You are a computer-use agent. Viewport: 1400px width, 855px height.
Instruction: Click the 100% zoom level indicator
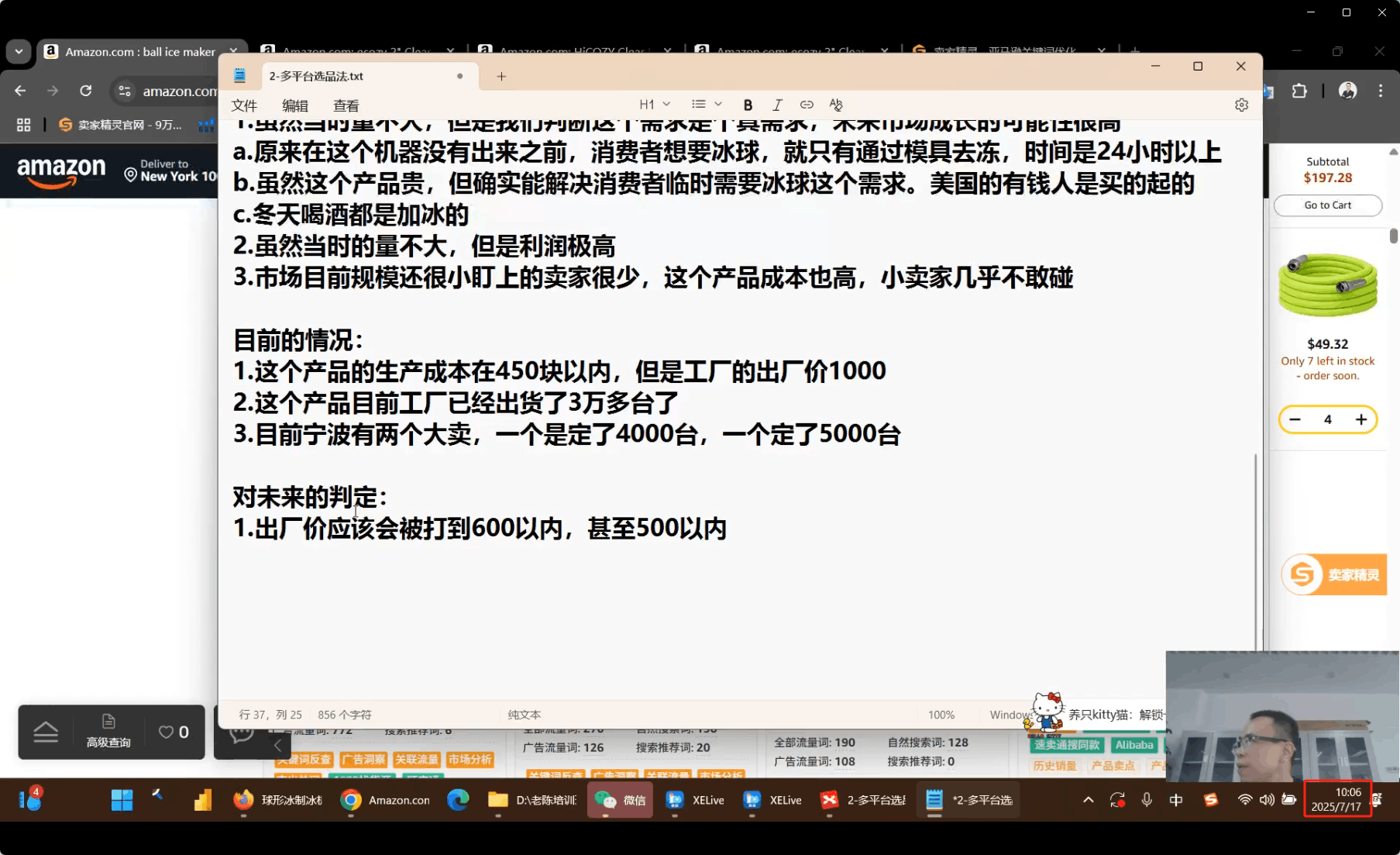941,715
